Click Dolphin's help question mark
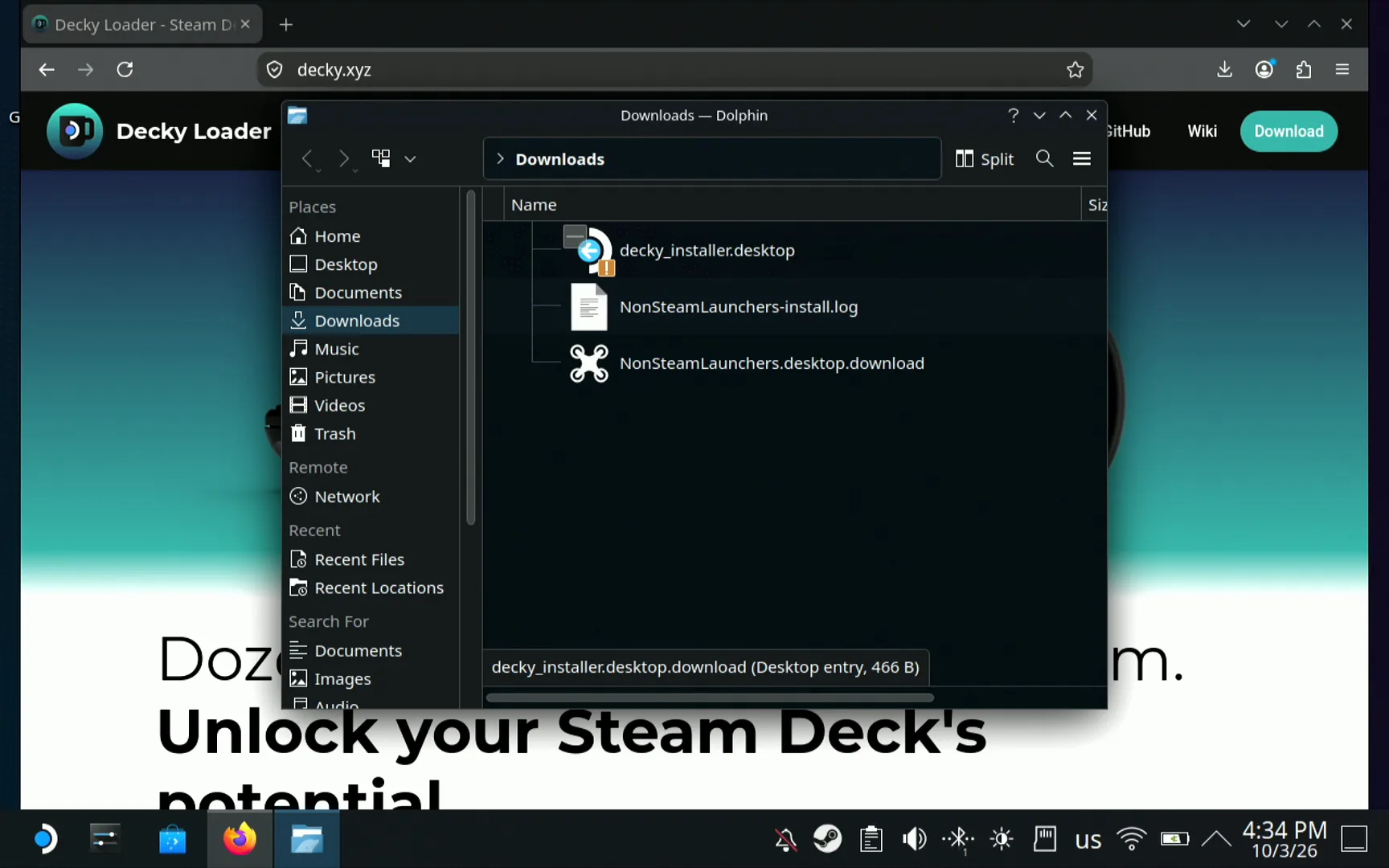 coord(1013,115)
